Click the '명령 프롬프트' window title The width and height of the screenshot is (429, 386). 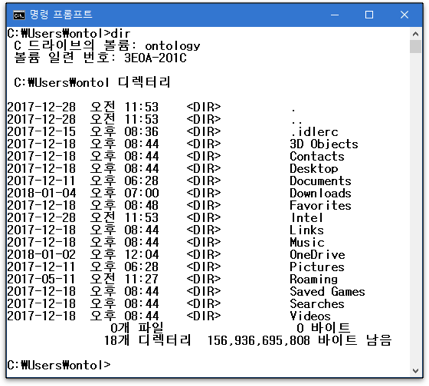[61, 15]
